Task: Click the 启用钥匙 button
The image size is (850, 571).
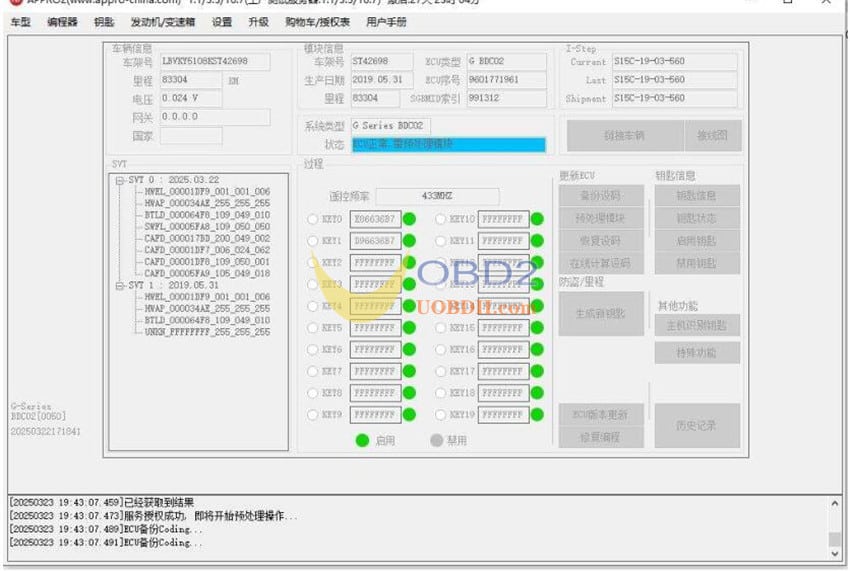Action: click(697, 241)
